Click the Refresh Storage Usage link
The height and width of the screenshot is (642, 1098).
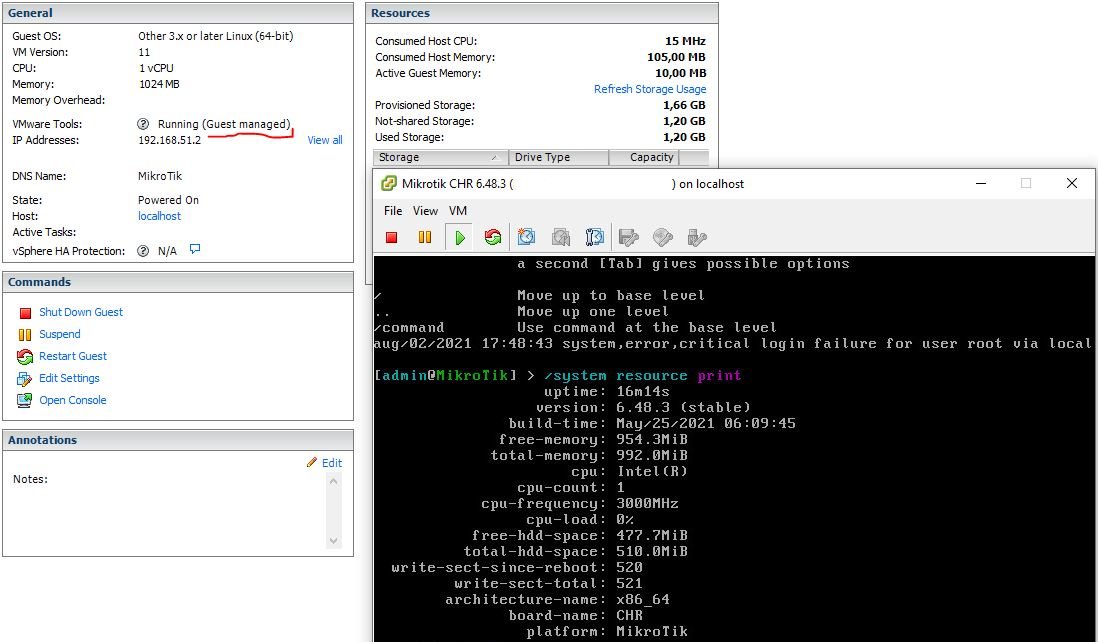coord(649,89)
